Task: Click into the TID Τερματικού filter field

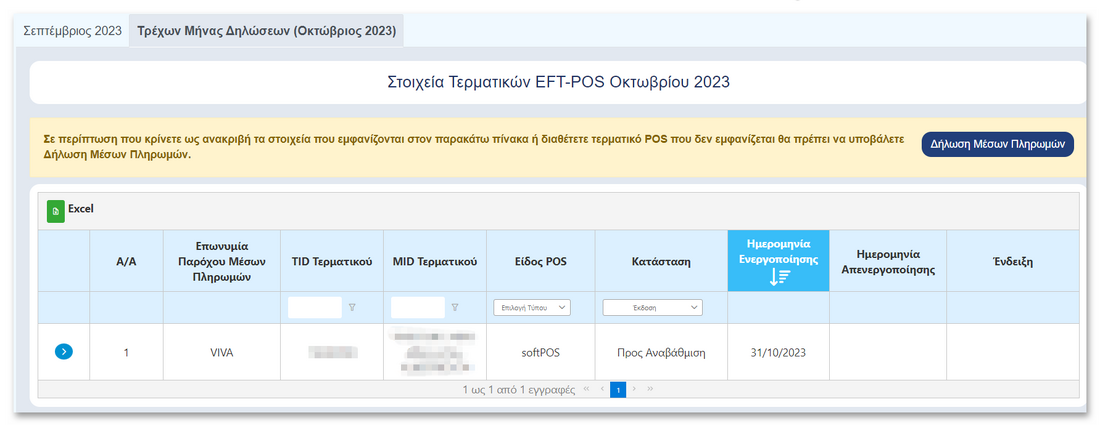Action: 314,308
